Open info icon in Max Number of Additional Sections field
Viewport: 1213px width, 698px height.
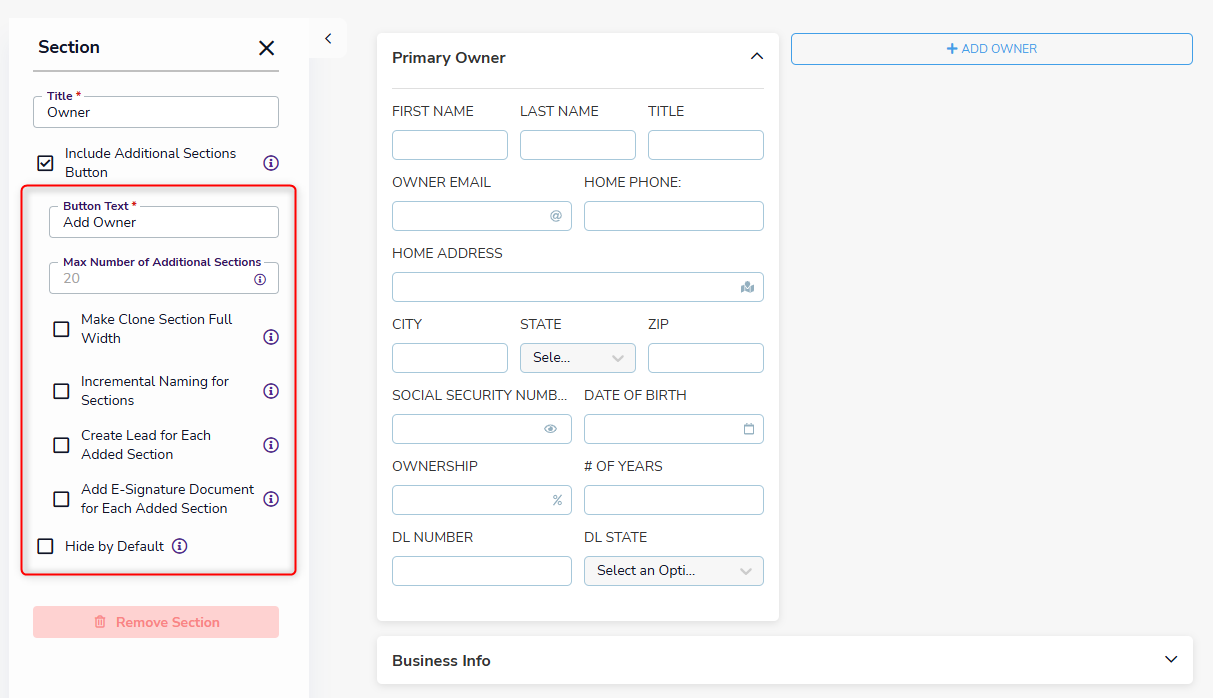(x=260, y=279)
